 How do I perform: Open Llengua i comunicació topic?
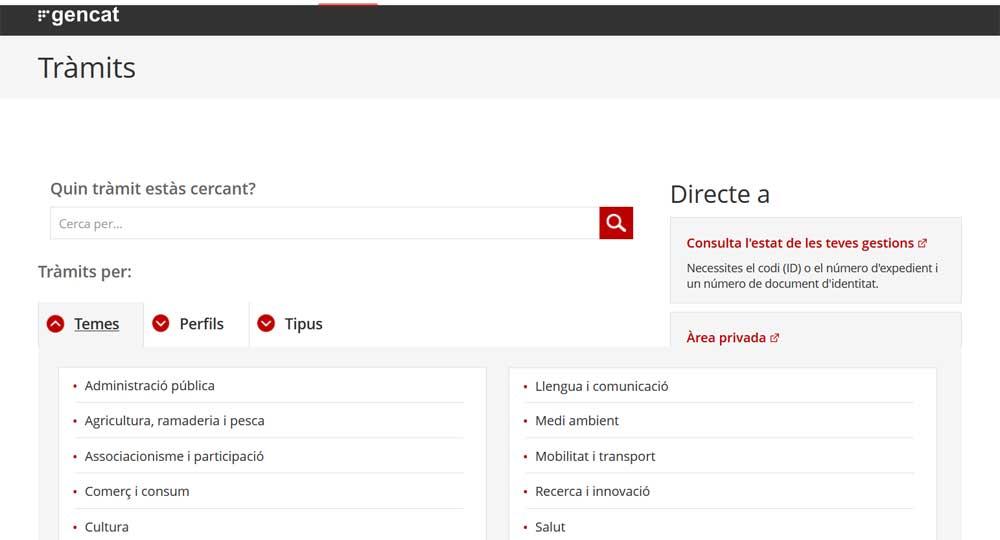pos(601,386)
